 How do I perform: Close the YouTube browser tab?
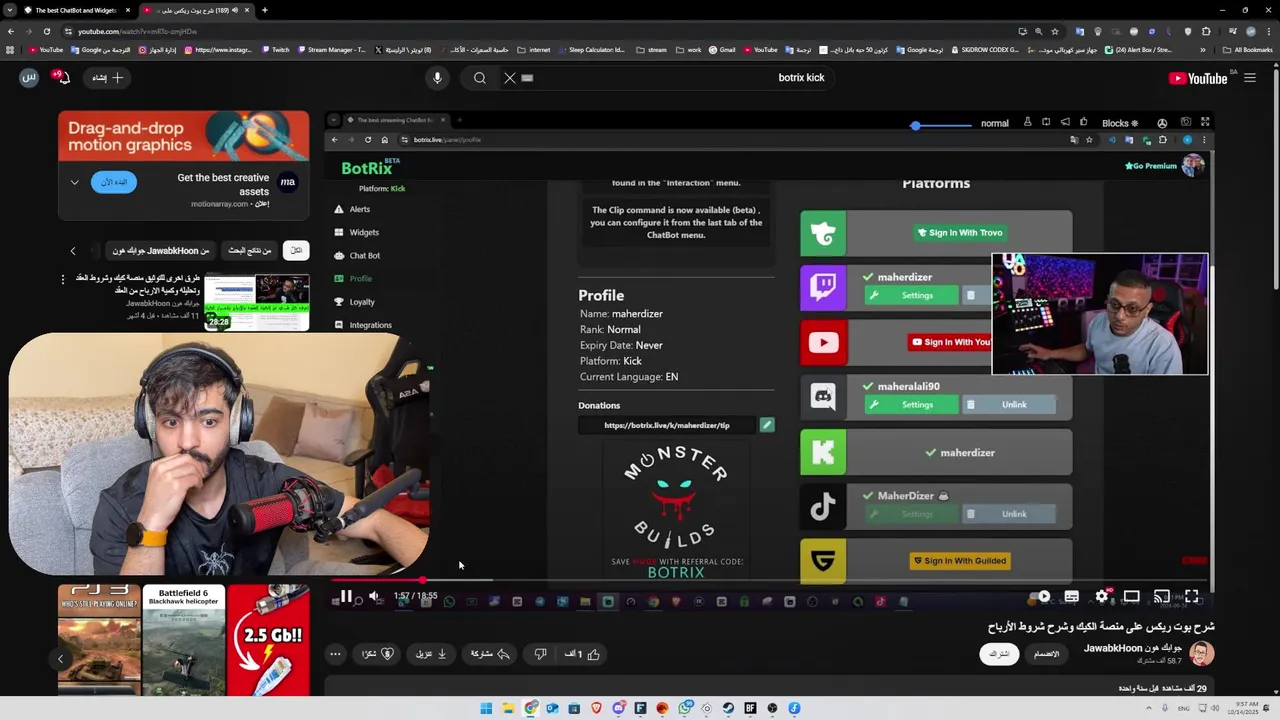click(x=247, y=10)
